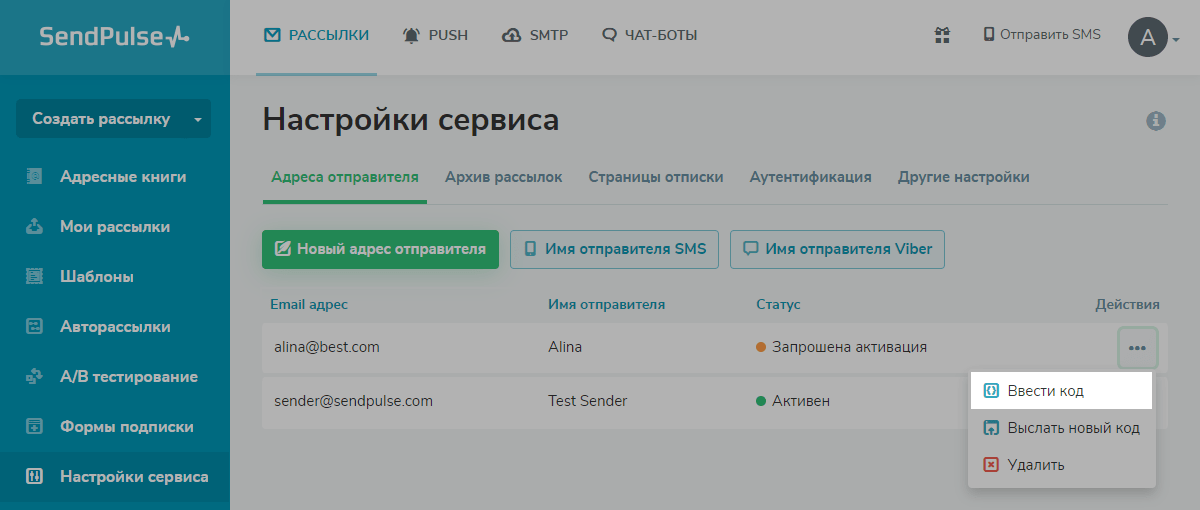Open the Аутентификация tab

pyautogui.click(x=811, y=177)
